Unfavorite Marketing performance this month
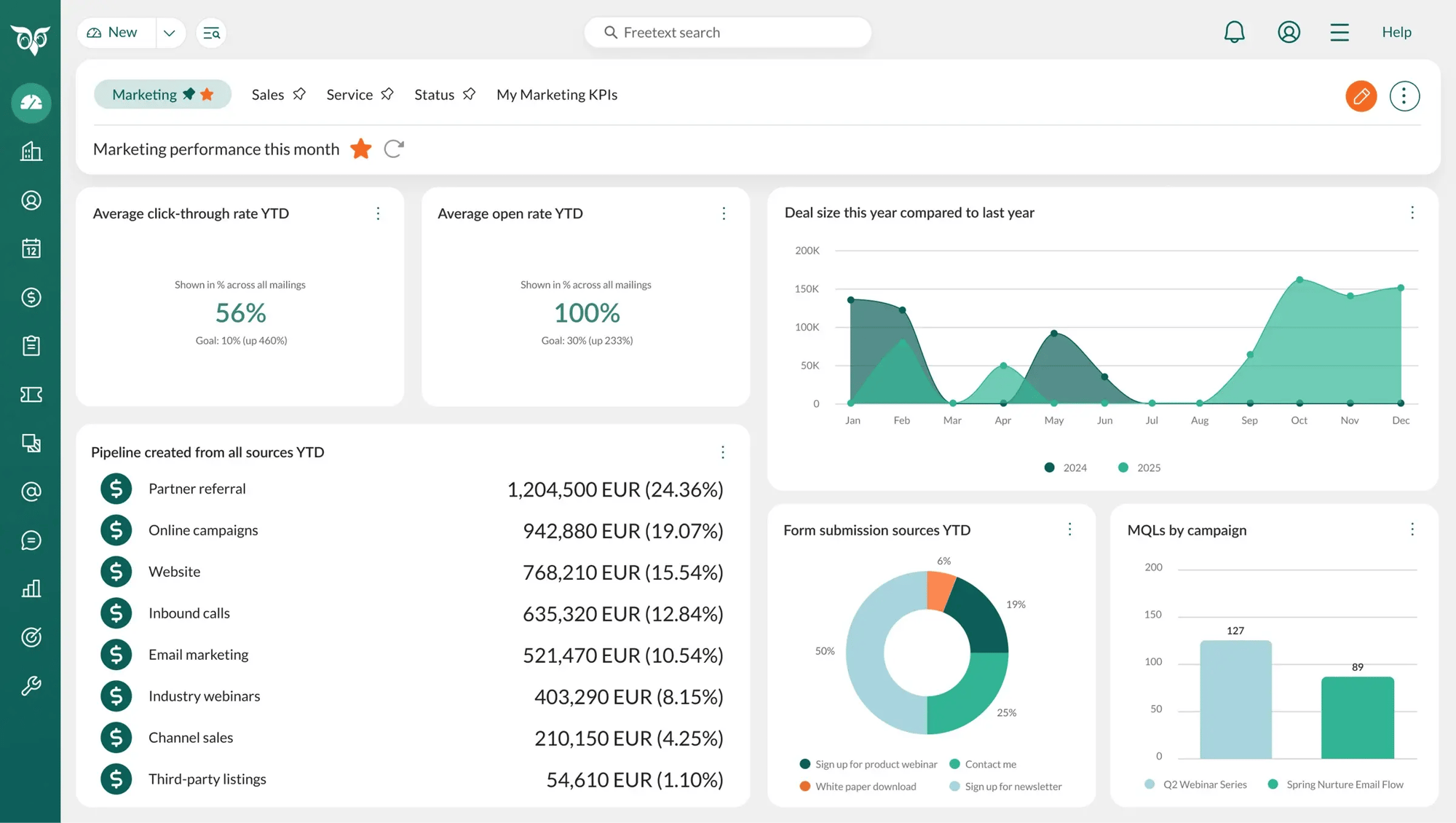The image size is (1456, 823). point(360,149)
